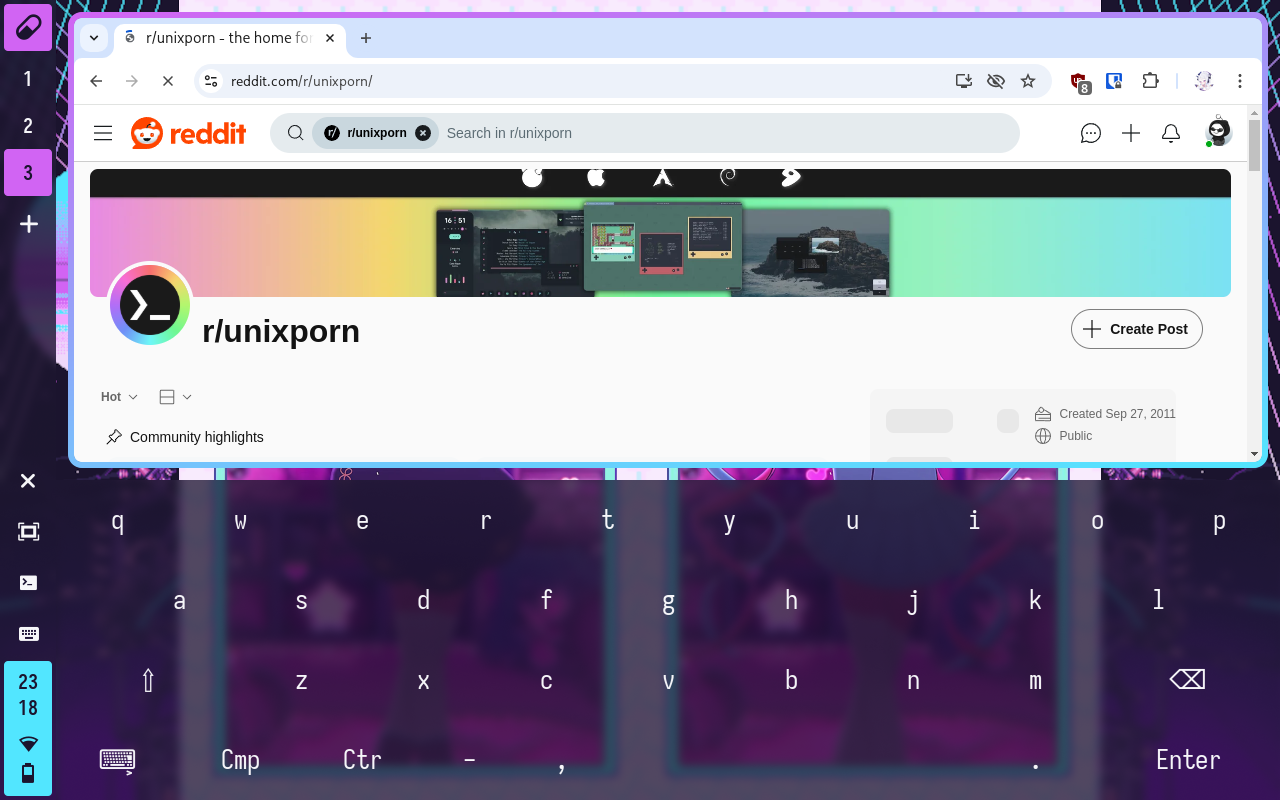
Task: Tap the shift arrow key
Action: tap(148, 681)
